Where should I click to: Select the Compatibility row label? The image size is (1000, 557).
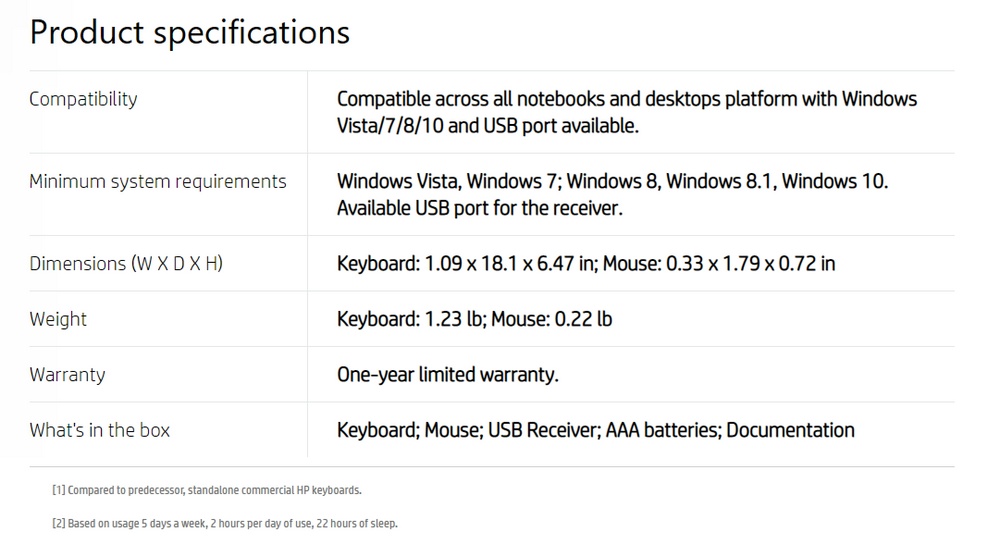coord(83,100)
